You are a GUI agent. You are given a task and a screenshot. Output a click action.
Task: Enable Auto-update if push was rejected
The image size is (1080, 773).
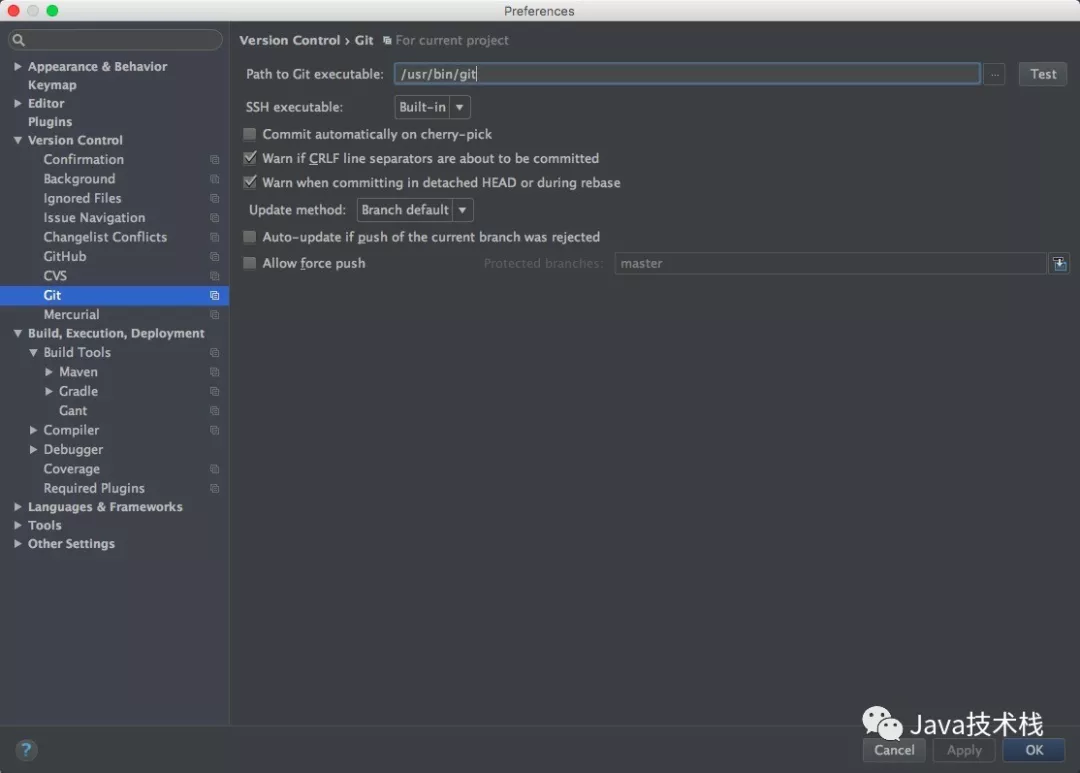pos(250,237)
